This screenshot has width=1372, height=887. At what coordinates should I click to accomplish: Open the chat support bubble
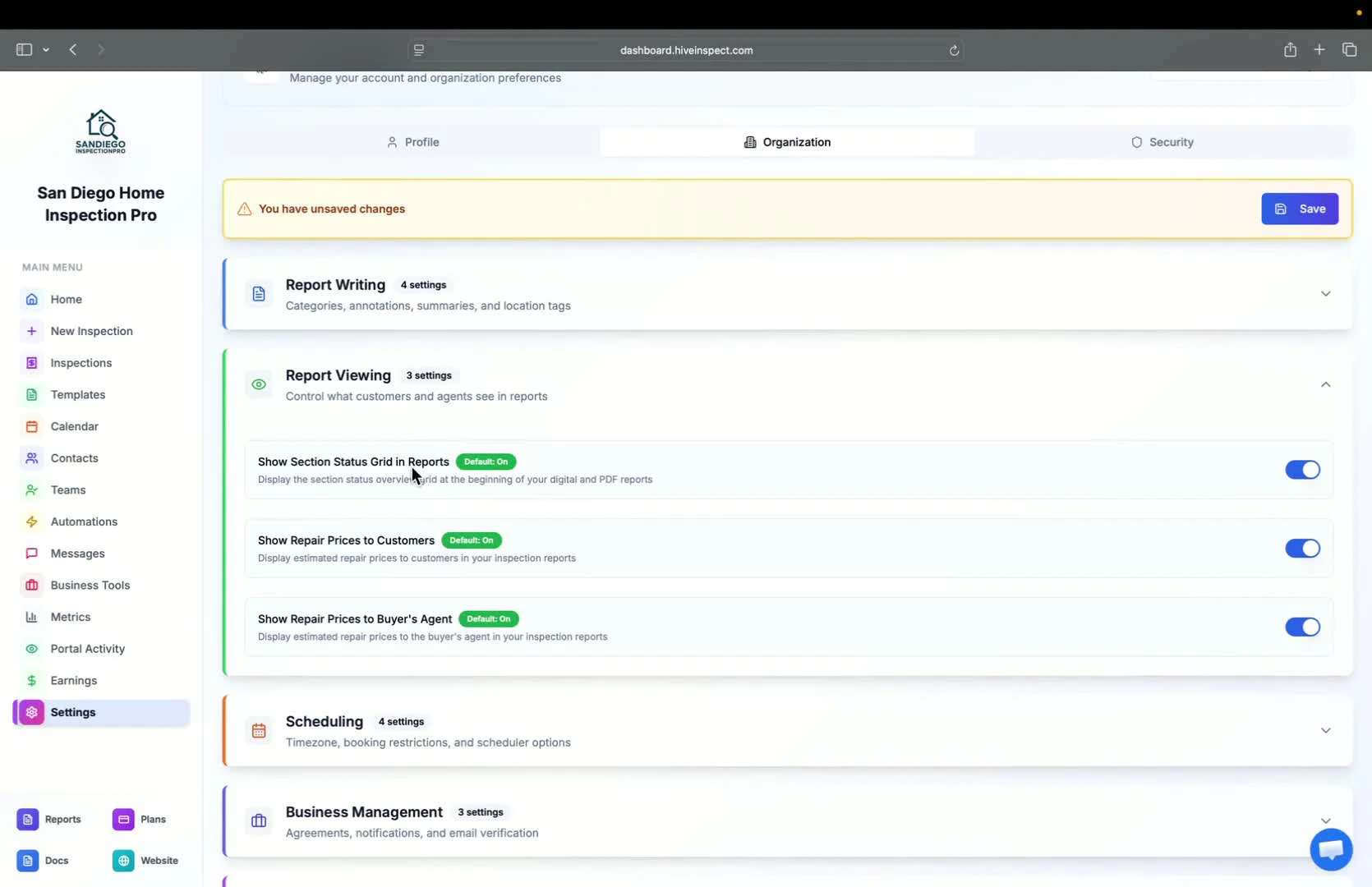click(x=1331, y=849)
